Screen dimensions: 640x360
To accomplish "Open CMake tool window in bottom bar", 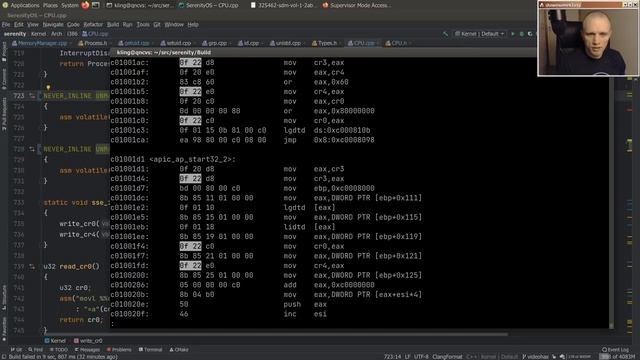I will (179, 350).
